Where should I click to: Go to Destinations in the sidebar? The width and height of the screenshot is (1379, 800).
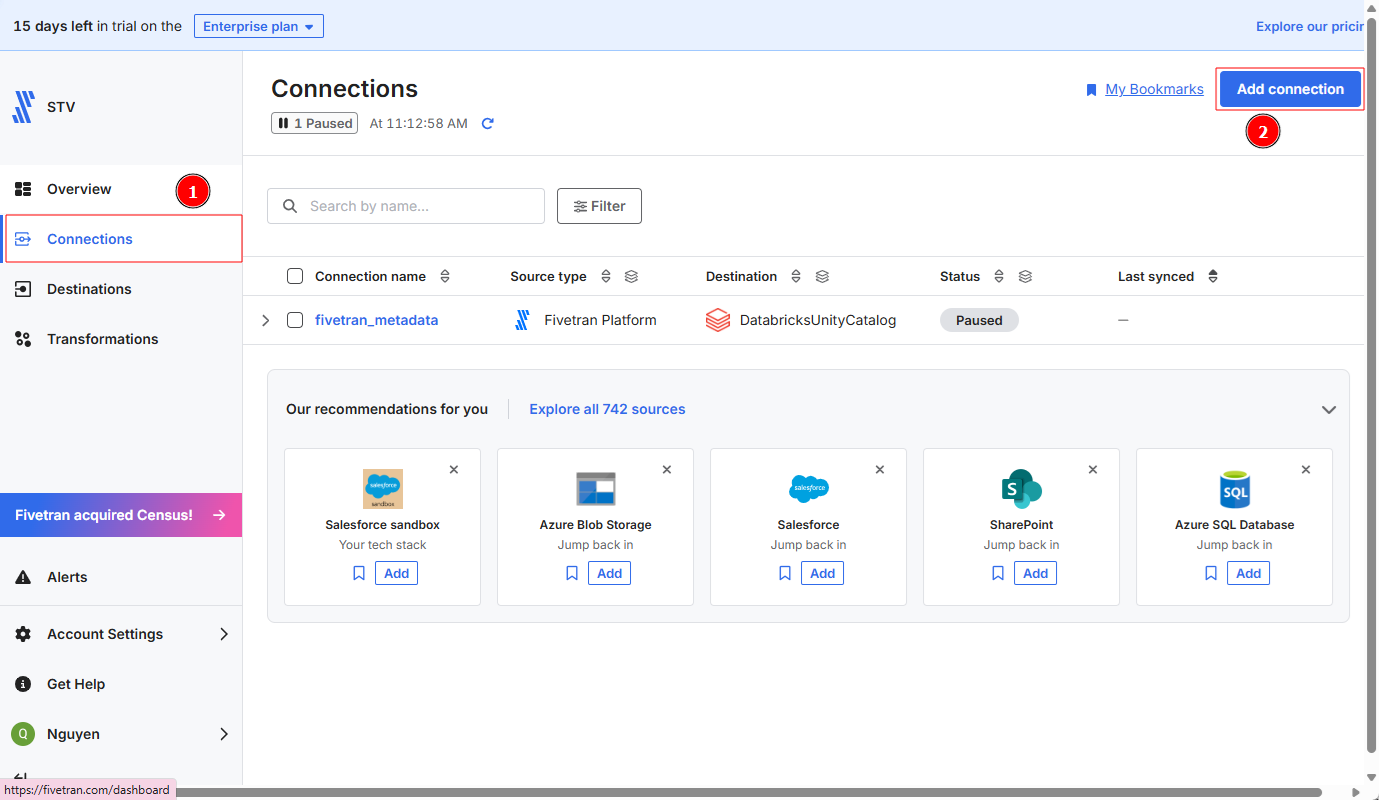tap(89, 289)
